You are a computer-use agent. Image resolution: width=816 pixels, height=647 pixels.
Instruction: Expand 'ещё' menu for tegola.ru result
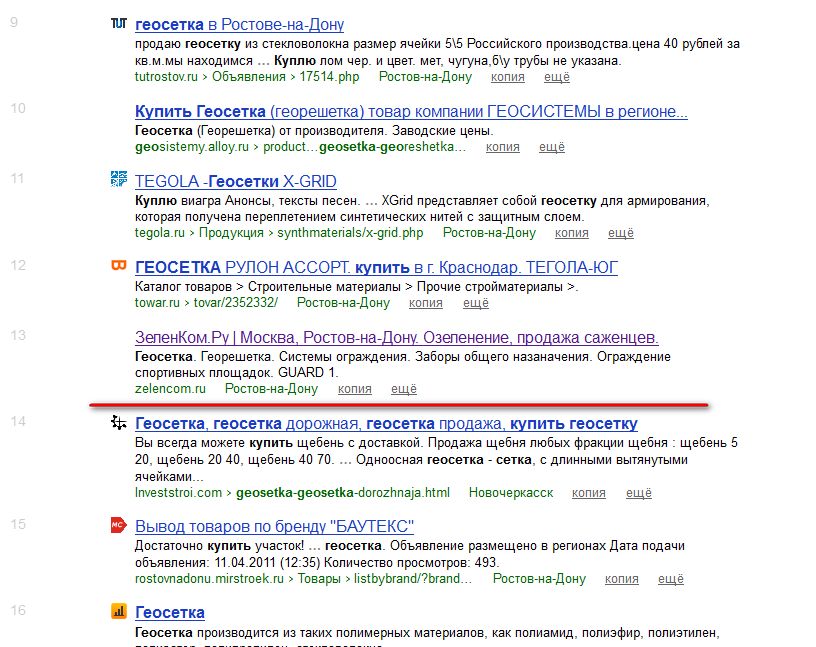[x=621, y=233]
